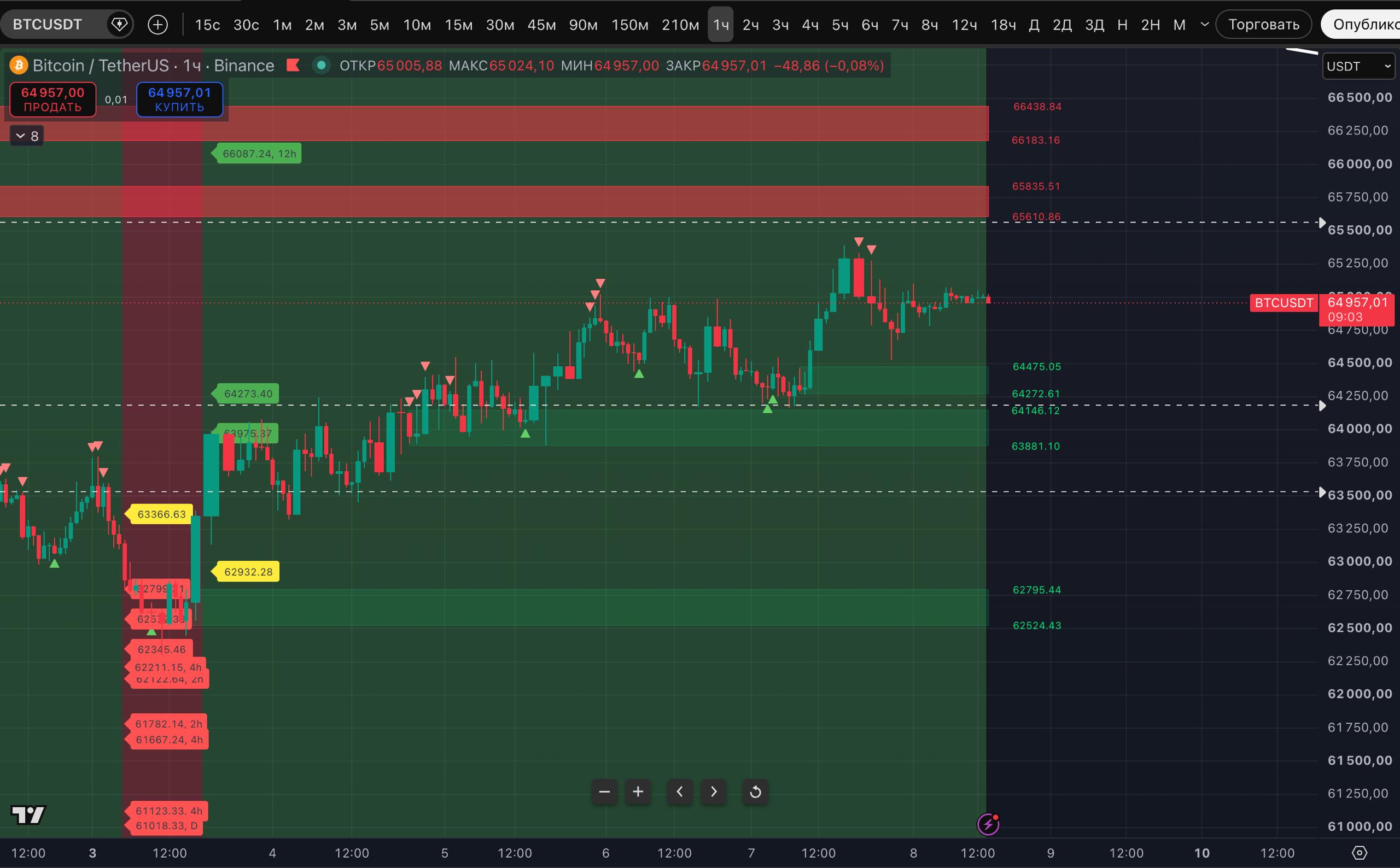The image size is (1400, 868).
Task: Click the date 9 on time axis
Action: tap(1051, 853)
